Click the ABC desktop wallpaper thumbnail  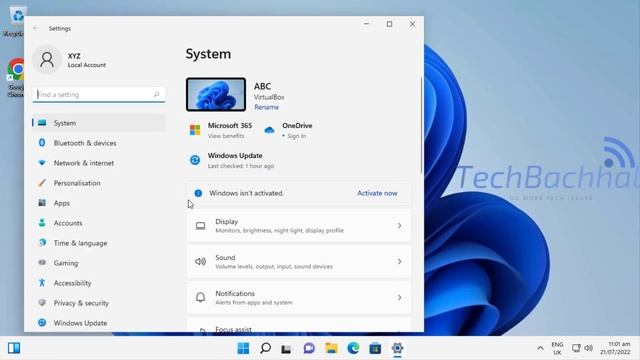(216, 94)
